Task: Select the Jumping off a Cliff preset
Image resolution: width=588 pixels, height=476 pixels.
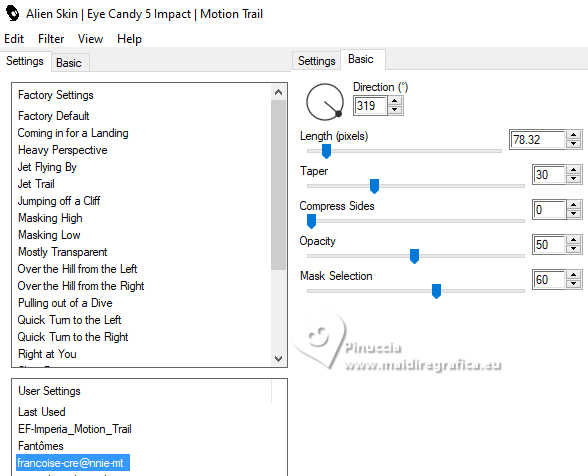Action: tap(59, 201)
